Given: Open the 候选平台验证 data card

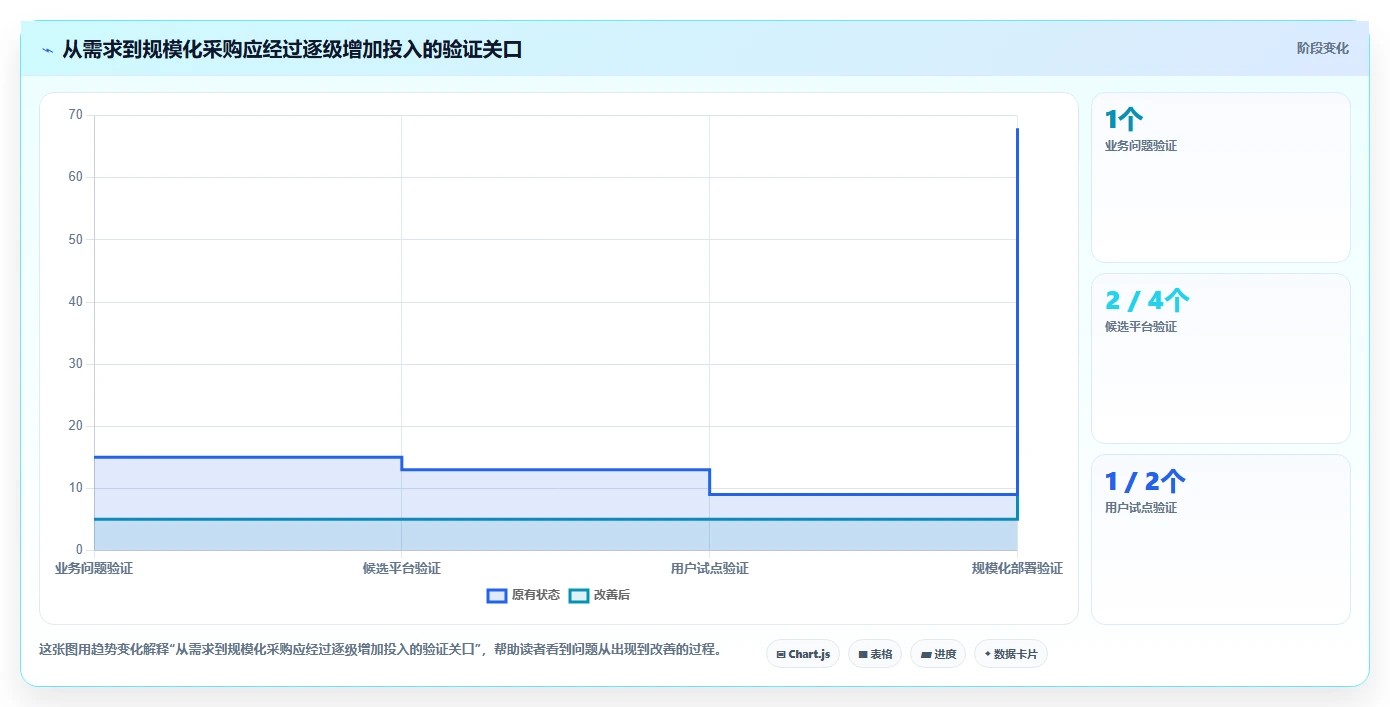Looking at the screenshot, I should (1220, 358).
